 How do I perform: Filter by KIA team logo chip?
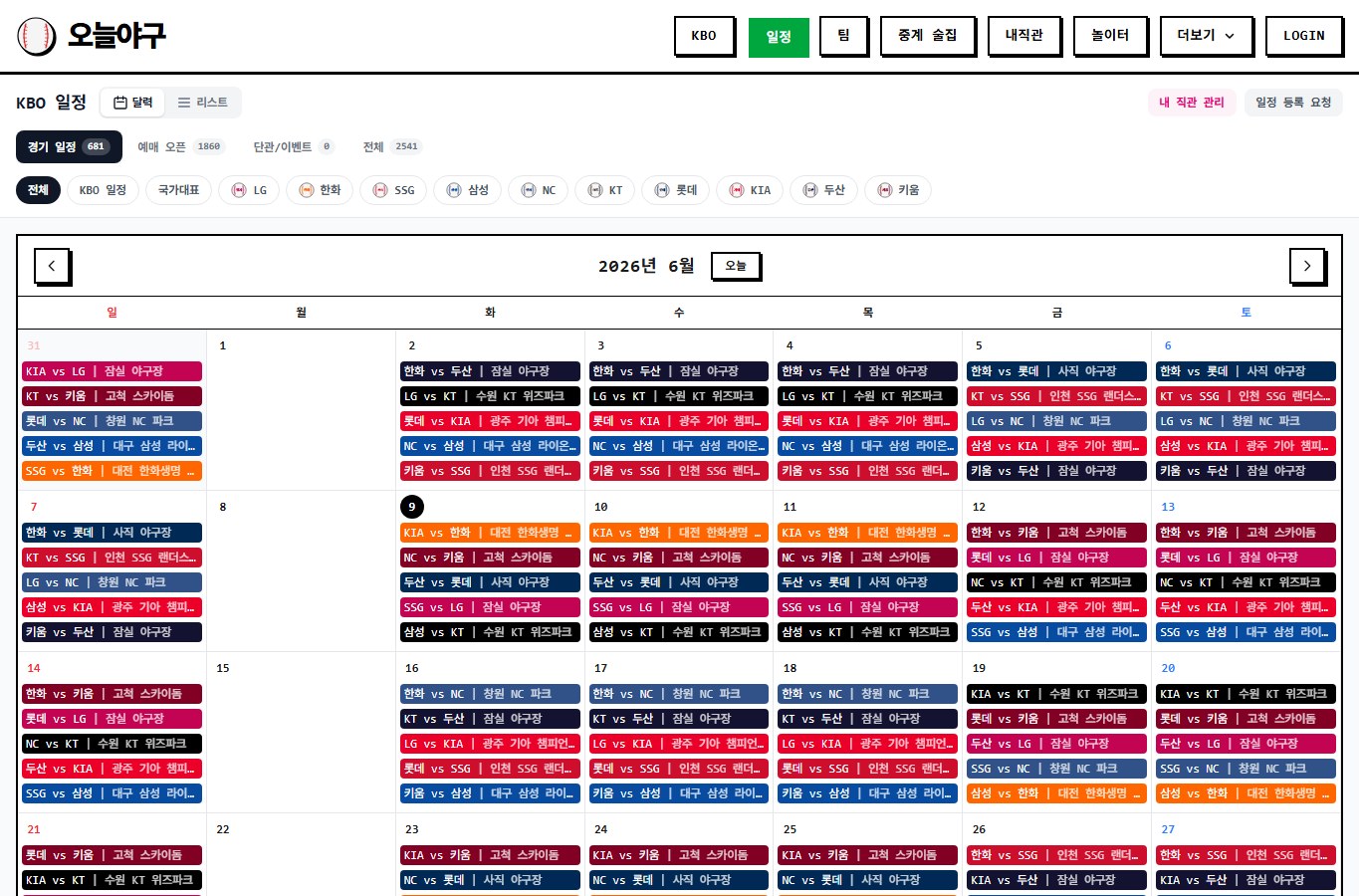[750, 190]
